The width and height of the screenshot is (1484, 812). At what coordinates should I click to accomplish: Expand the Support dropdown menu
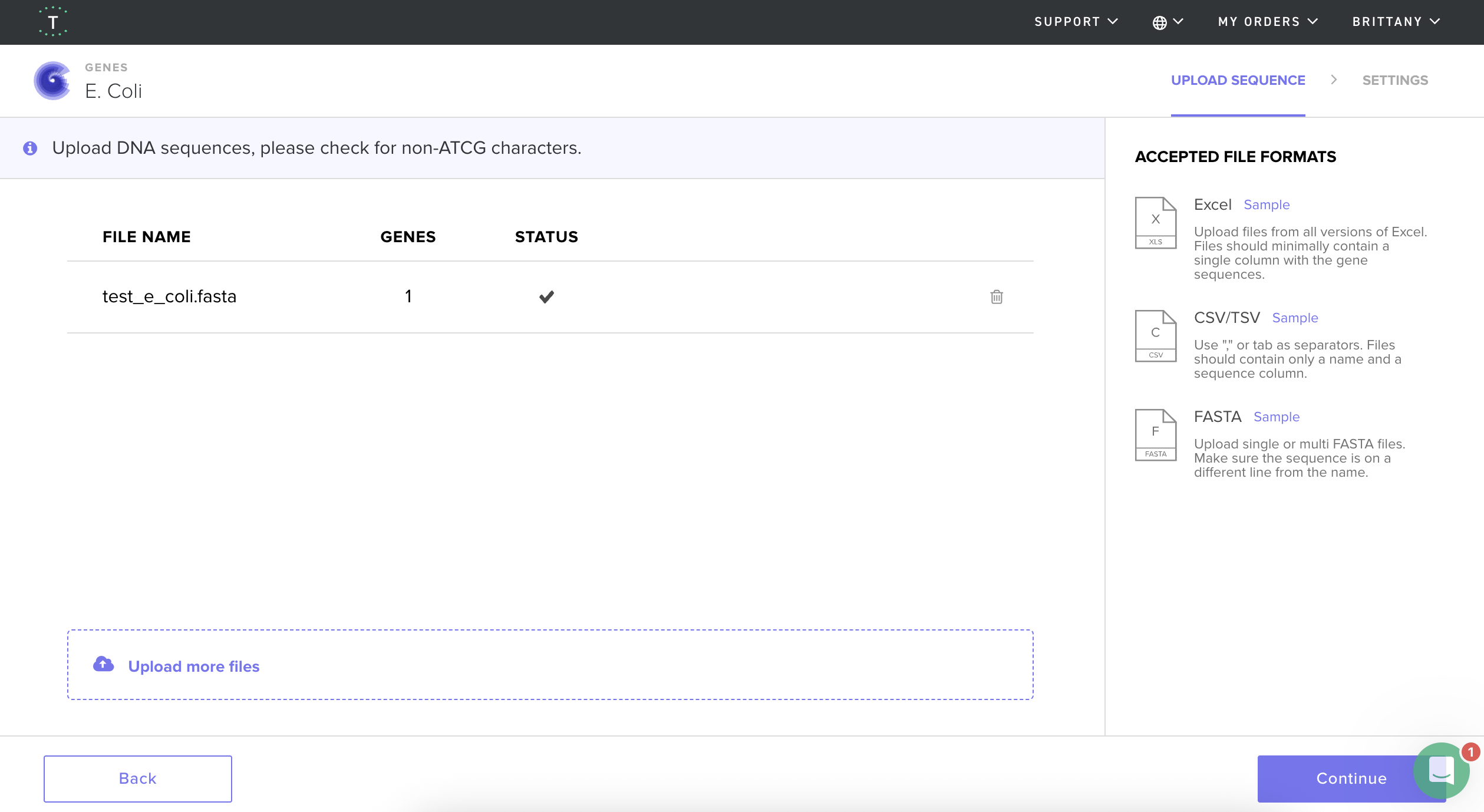[x=1076, y=22]
